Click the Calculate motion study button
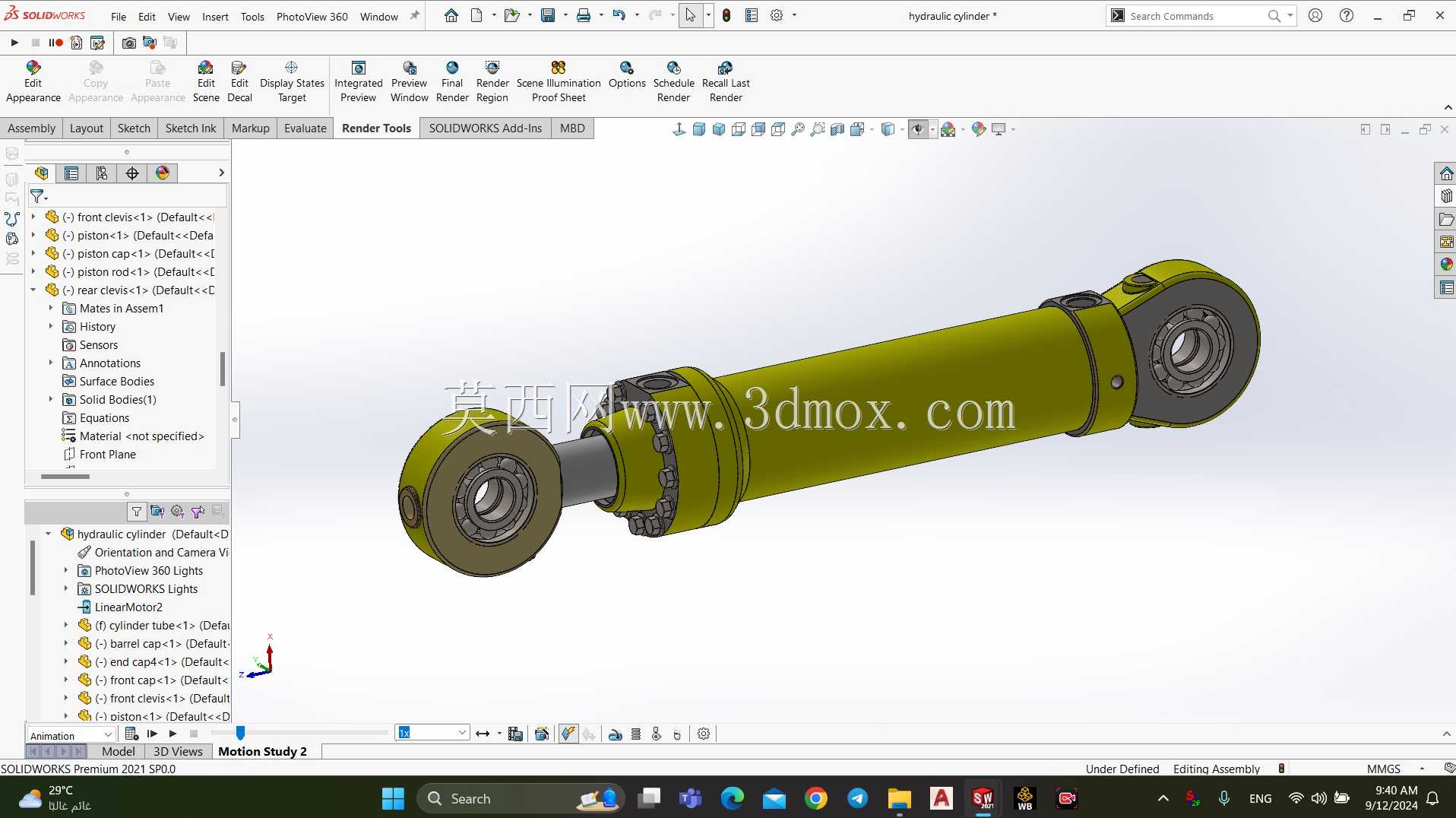The width and height of the screenshot is (1456, 818). pos(131,734)
